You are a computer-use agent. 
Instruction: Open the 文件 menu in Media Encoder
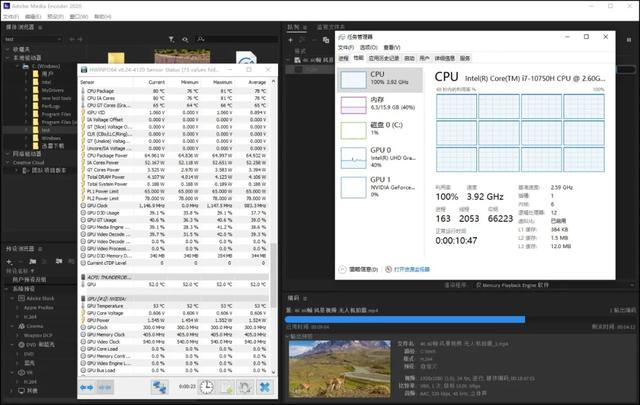click(x=10, y=17)
